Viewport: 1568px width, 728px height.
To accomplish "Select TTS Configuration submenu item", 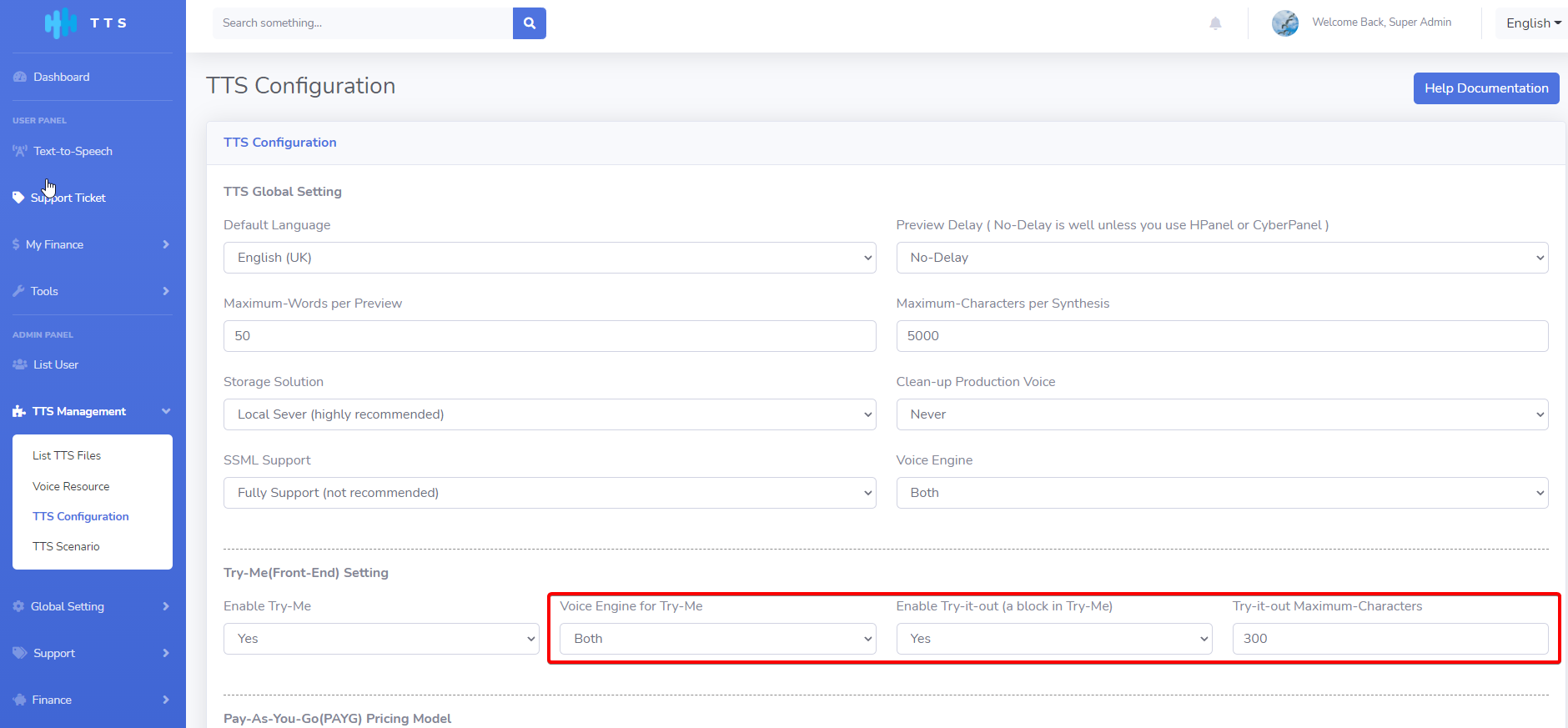I will [81, 516].
